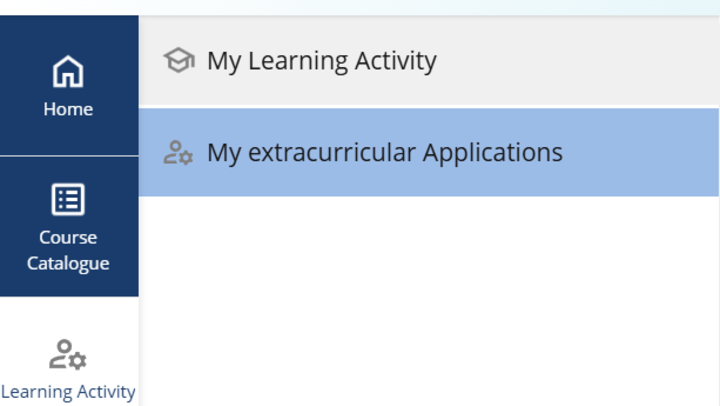720x406 pixels.
Task: Click the blank white area below the submenu
Action: coord(429,301)
